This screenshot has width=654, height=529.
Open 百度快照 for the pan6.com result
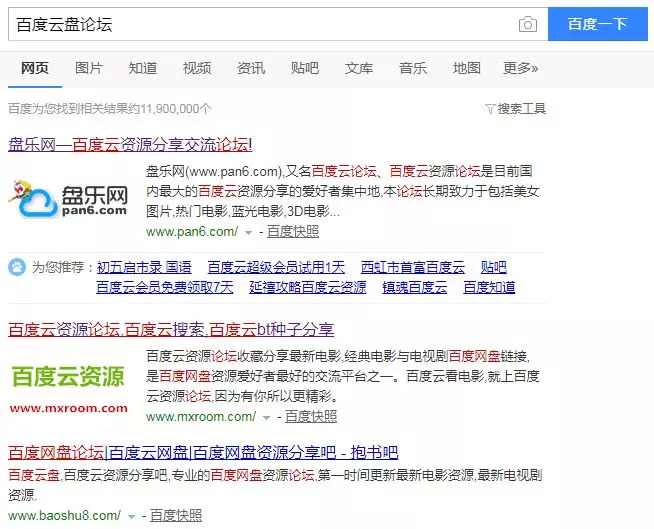(293, 232)
